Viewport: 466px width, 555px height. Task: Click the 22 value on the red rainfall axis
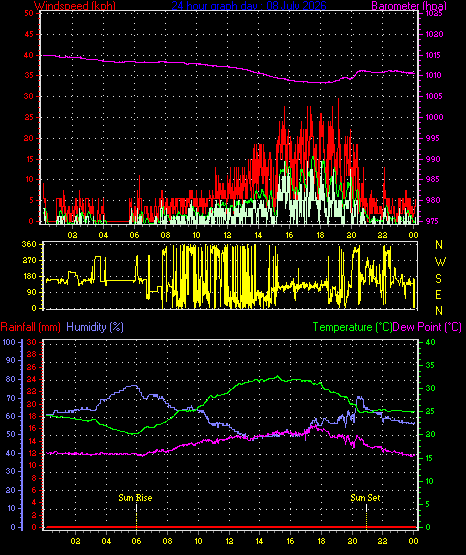[32, 391]
